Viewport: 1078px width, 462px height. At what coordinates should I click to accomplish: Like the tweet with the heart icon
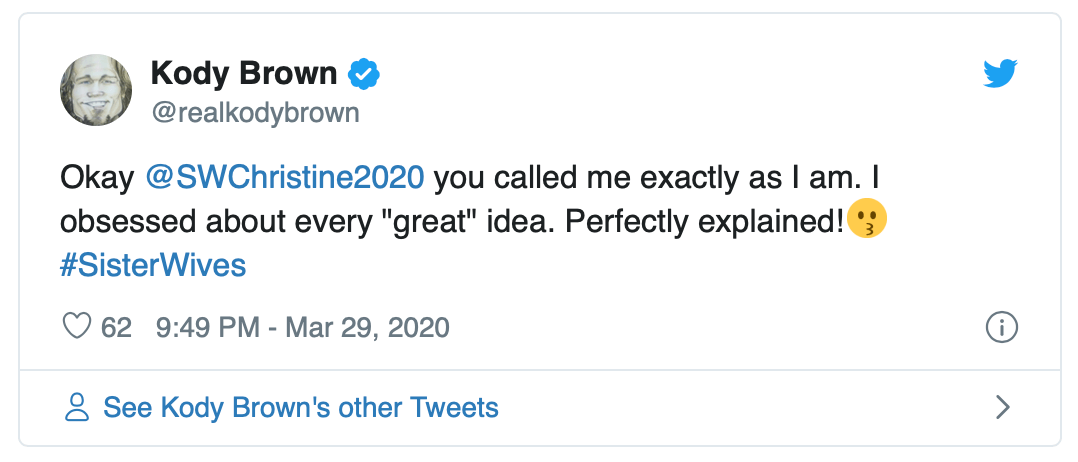click(76, 327)
